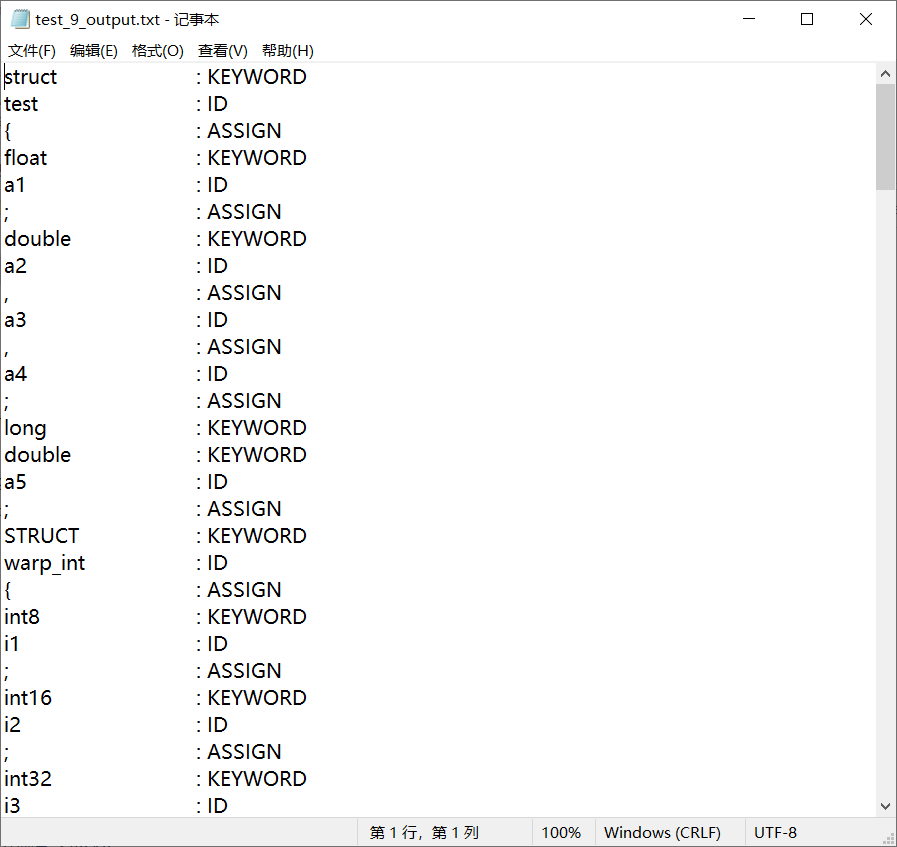Screen dimensions: 897x847
Task: Click the word 'long' in the text
Action: pos(25,429)
